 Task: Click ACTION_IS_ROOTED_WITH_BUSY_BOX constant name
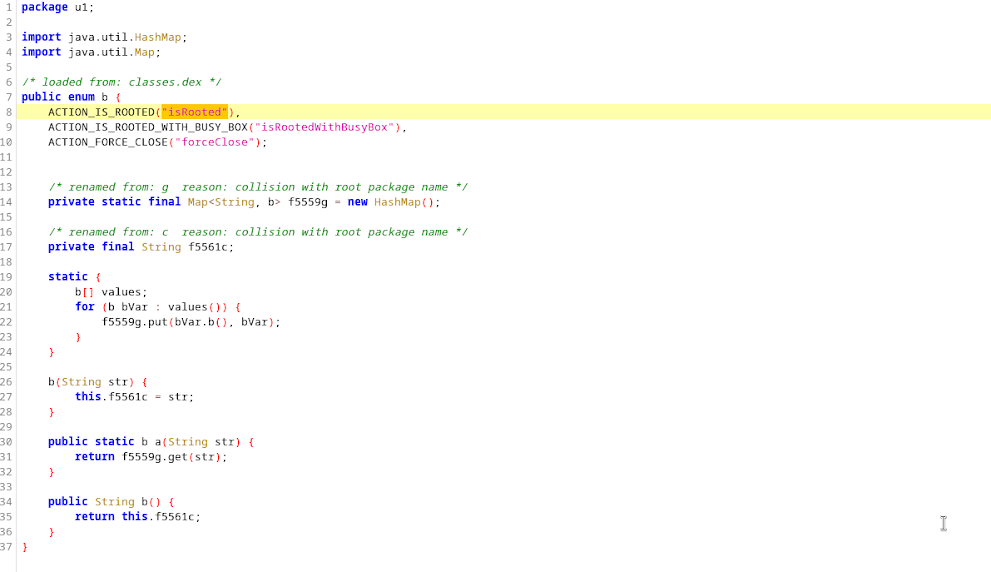tap(148, 127)
